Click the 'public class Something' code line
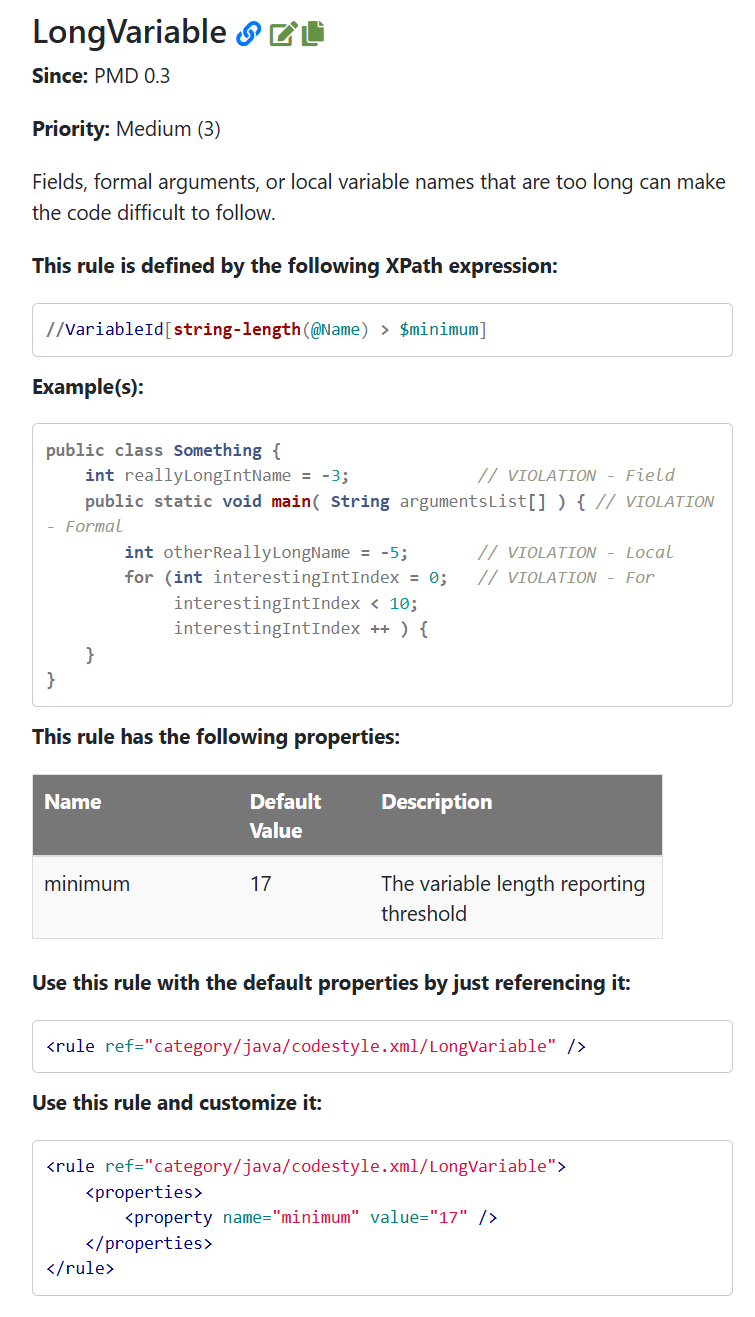755x1317 pixels. [164, 450]
